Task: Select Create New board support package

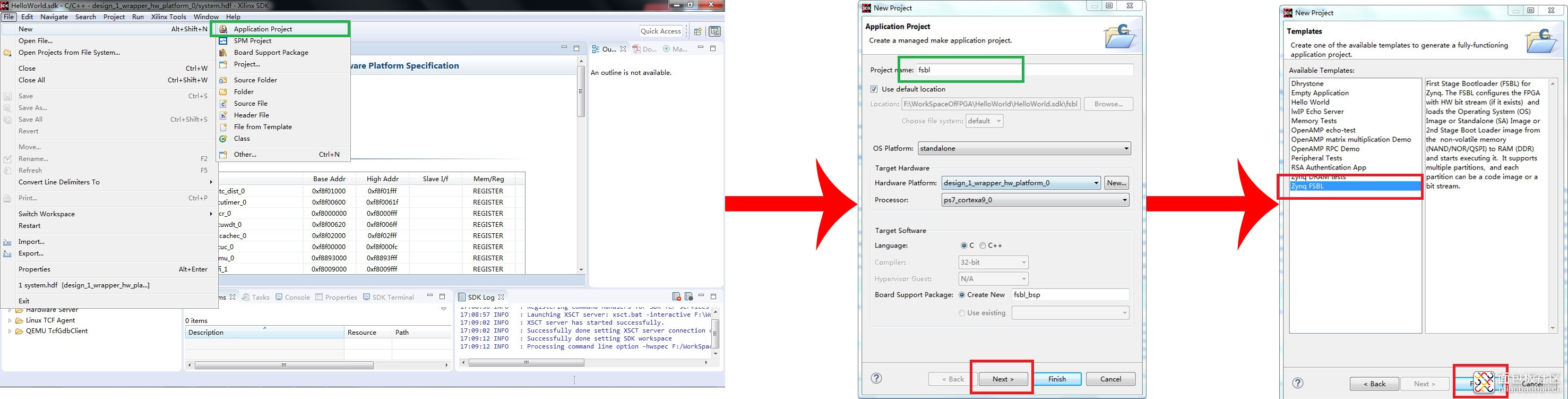Action: pyautogui.click(x=962, y=295)
